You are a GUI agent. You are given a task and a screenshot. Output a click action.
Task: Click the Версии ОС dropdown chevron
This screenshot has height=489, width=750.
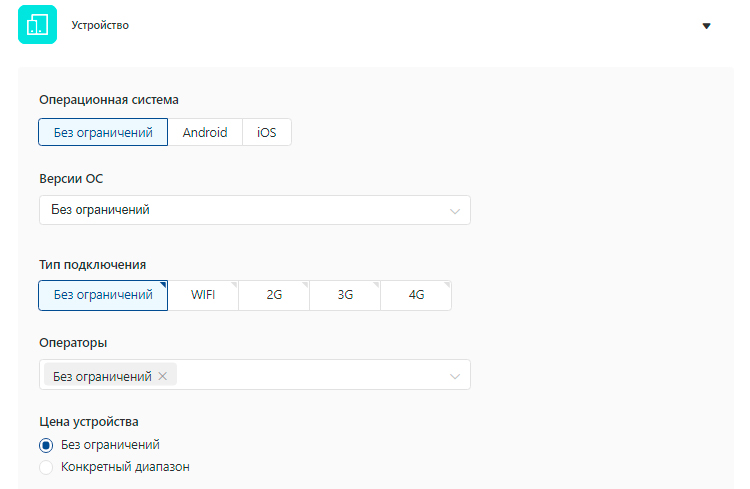(455, 211)
